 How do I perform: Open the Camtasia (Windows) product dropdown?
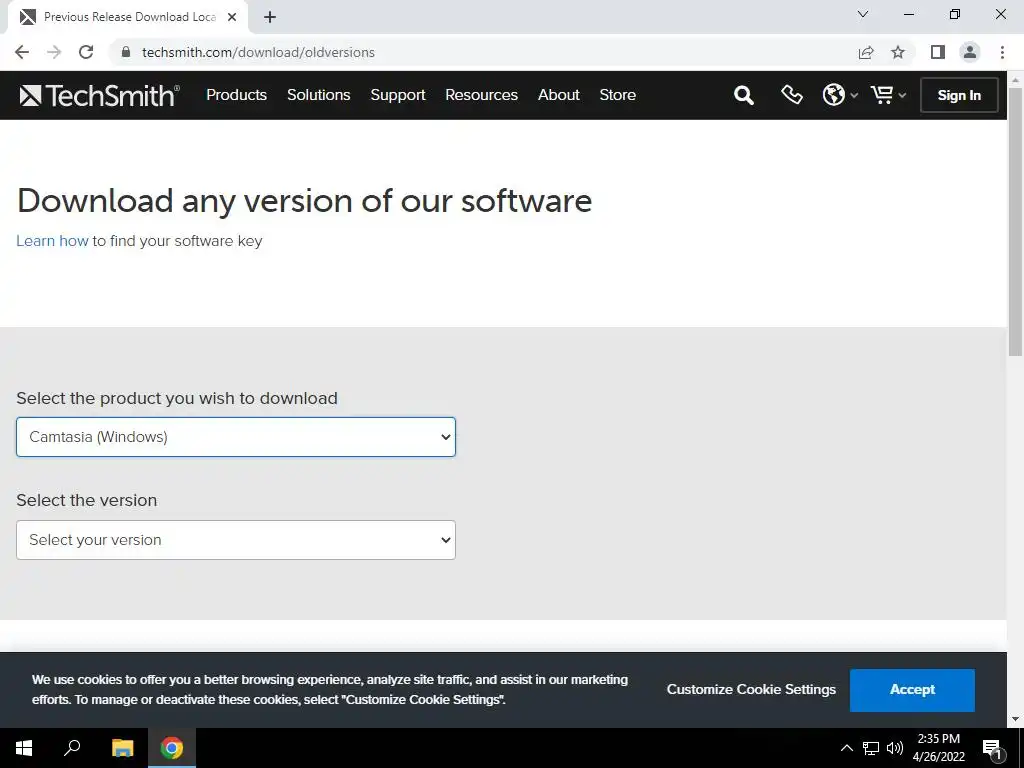[x=236, y=437]
